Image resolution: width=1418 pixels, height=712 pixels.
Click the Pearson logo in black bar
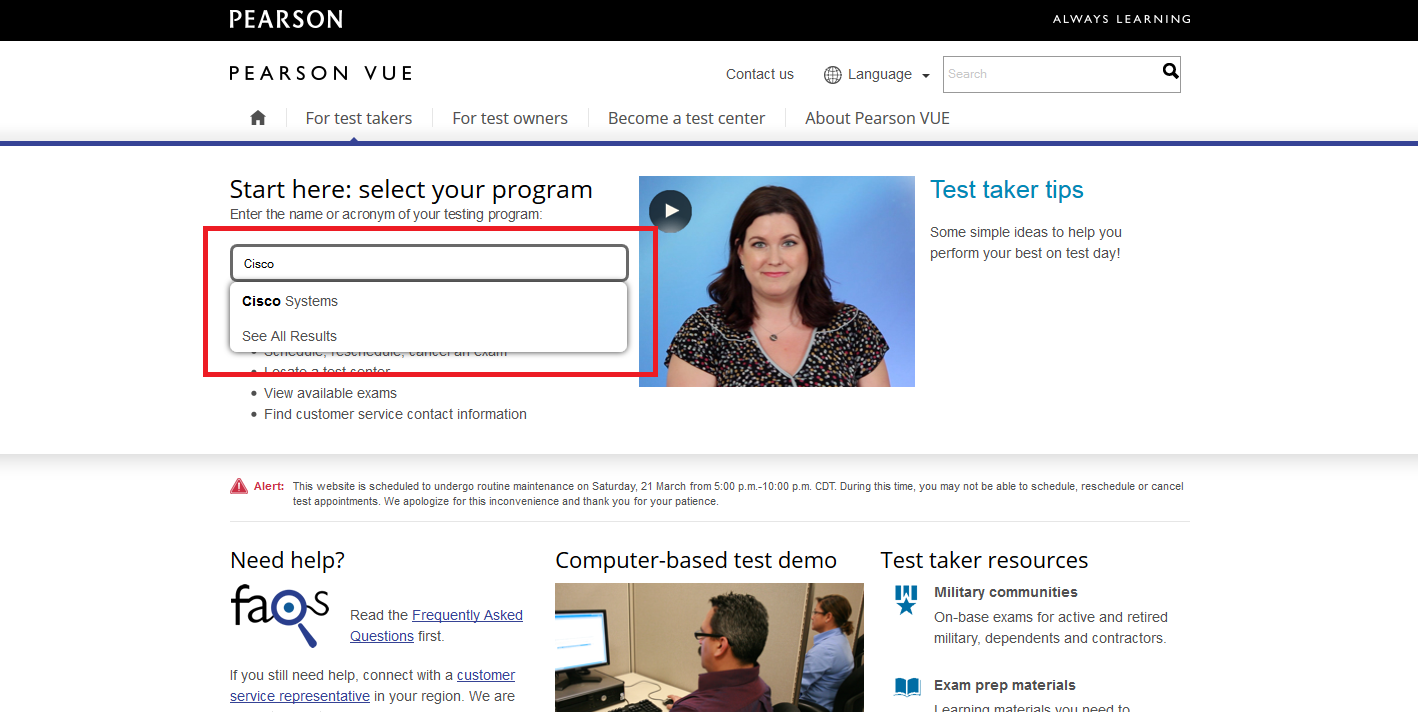286,19
